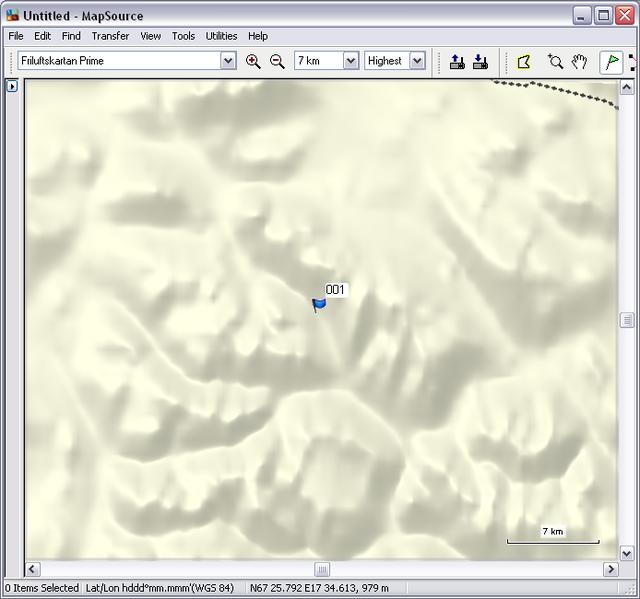Click the Receive From Device icon
The width and height of the screenshot is (640, 599).
click(x=480, y=61)
